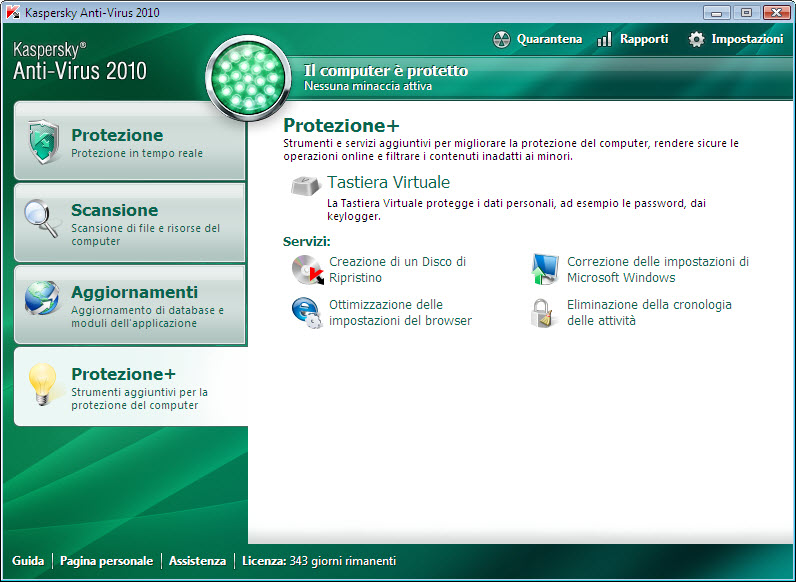Image resolution: width=796 pixels, height=582 pixels.
Task: Open Pagina personale footer link
Action: click(x=107, y=561)
